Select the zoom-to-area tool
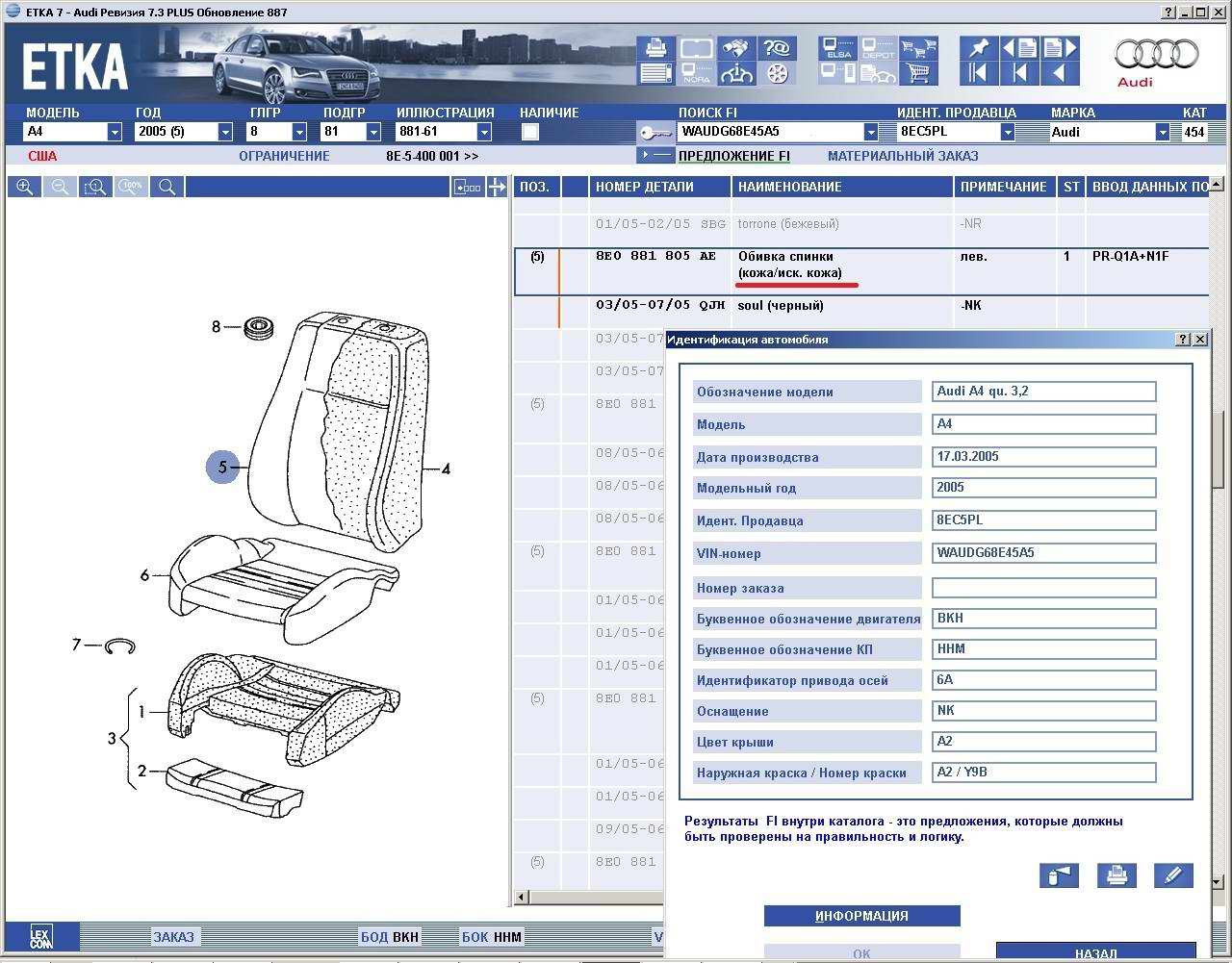The image size is (1232, 963). tap(96, 187)
